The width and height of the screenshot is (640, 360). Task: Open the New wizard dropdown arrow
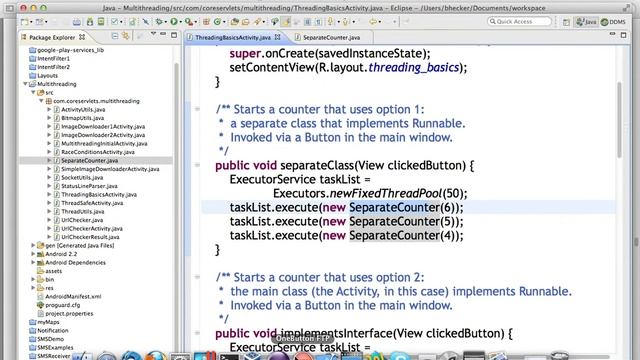(31, 22)
